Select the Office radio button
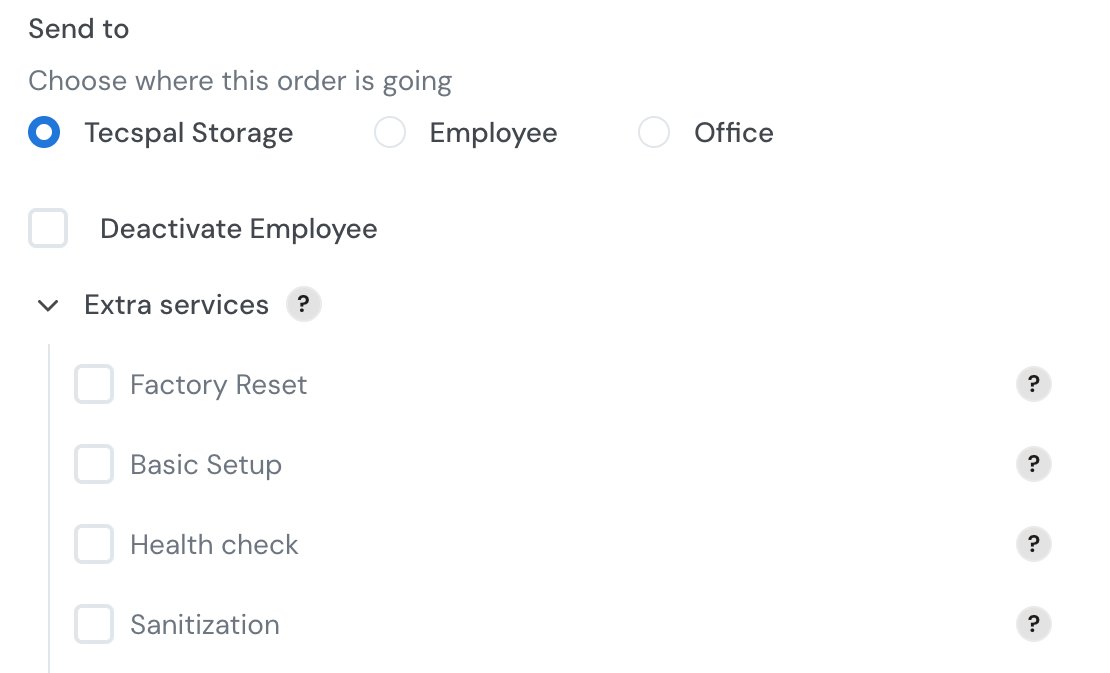 pos(653,132)
